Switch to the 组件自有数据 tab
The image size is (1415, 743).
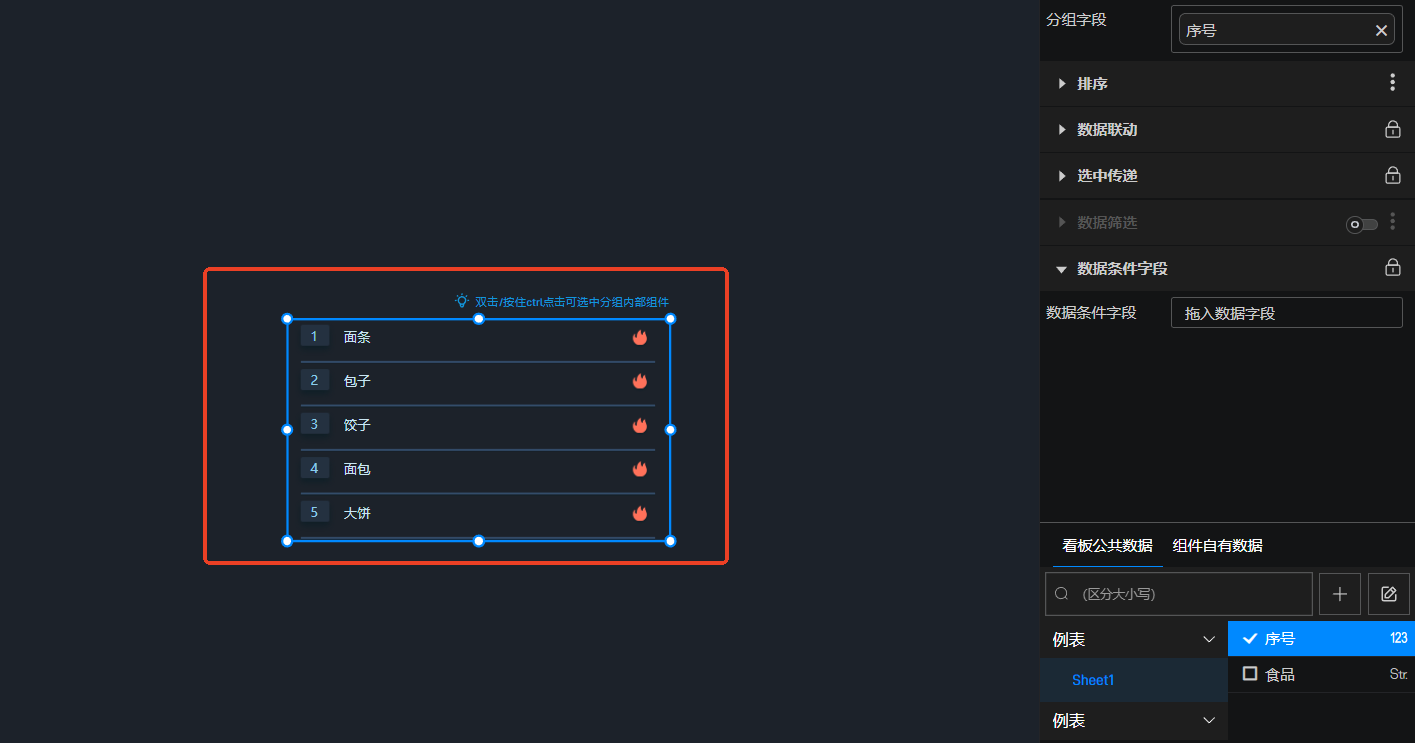click(1217, 546)
